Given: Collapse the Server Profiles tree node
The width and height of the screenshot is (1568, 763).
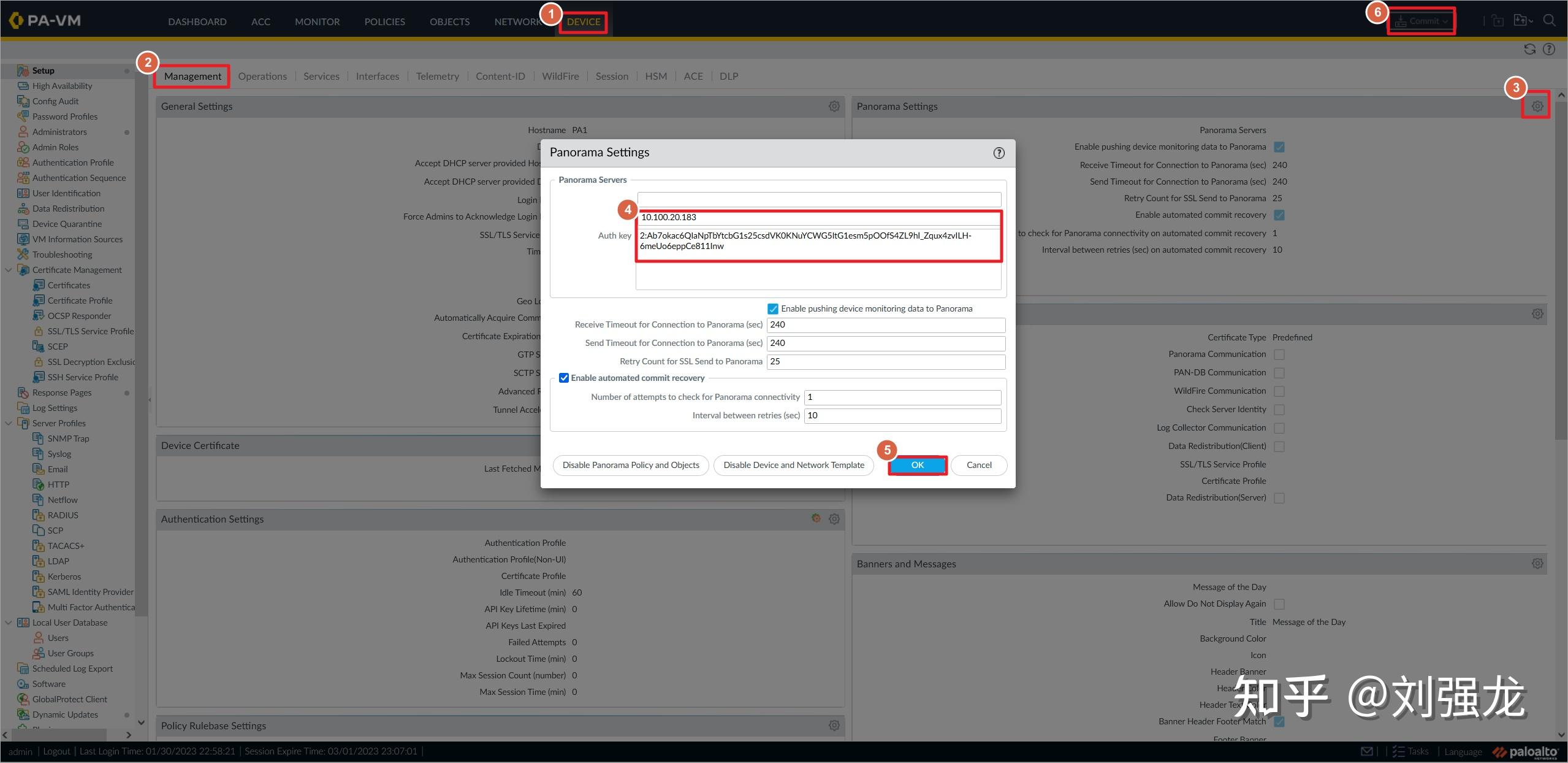Looking at the screenshot, I should [x=9, y=423].
